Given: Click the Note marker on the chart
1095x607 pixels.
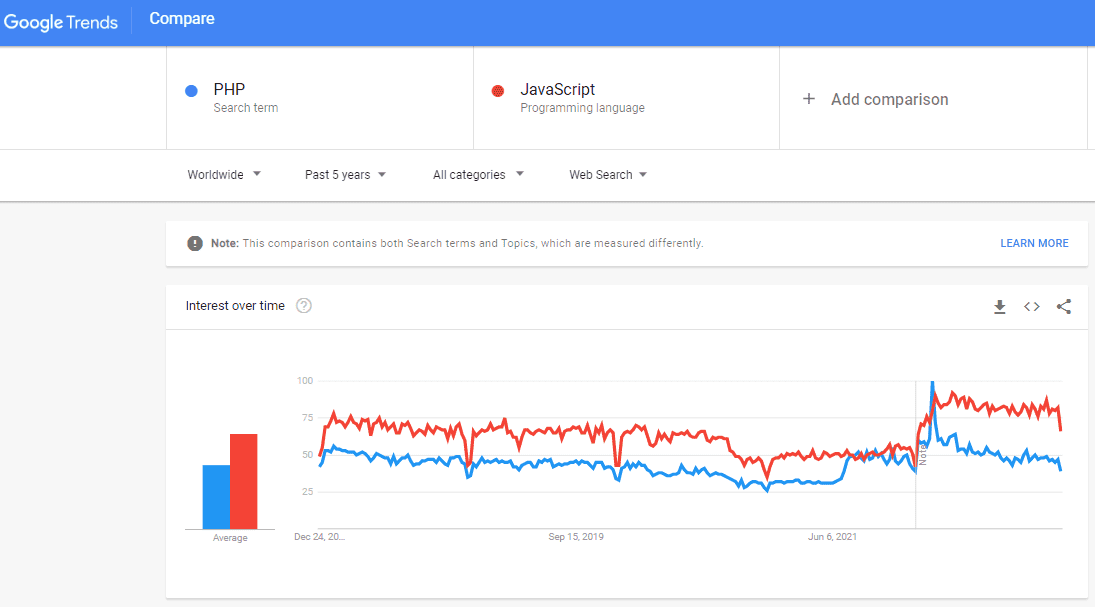Looking at the screenshot, I should tap(923, 454).
